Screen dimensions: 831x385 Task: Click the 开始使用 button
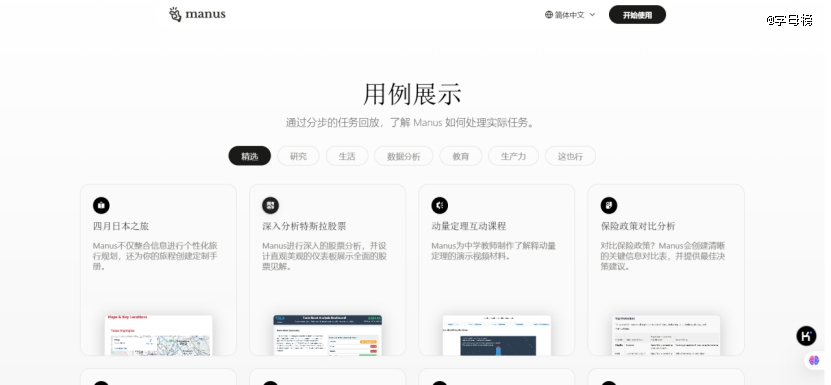[x=637, y=15]
